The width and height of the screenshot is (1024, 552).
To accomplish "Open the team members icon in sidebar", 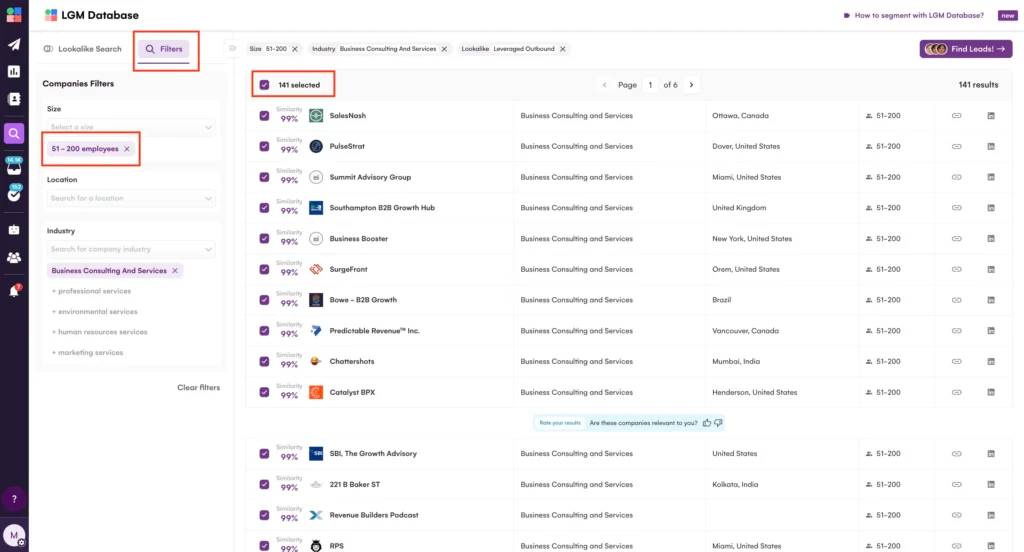I will click(x=14, y=258).
